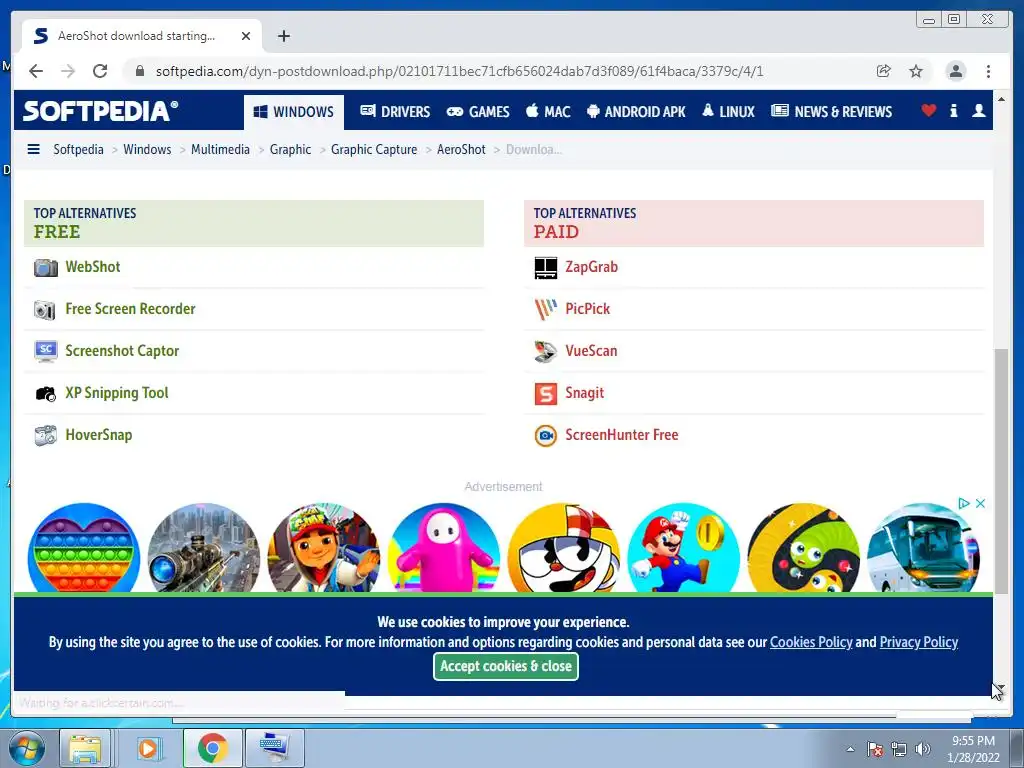Image resolution: width=1024 pixels, height=768 pixels.
Task: Click the Softpedia logo
Action: point(100,111)
